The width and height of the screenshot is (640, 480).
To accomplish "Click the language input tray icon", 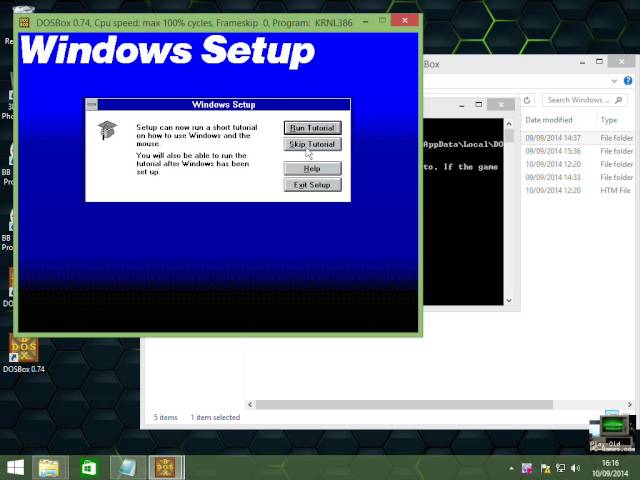I will [x=527, y=468].
